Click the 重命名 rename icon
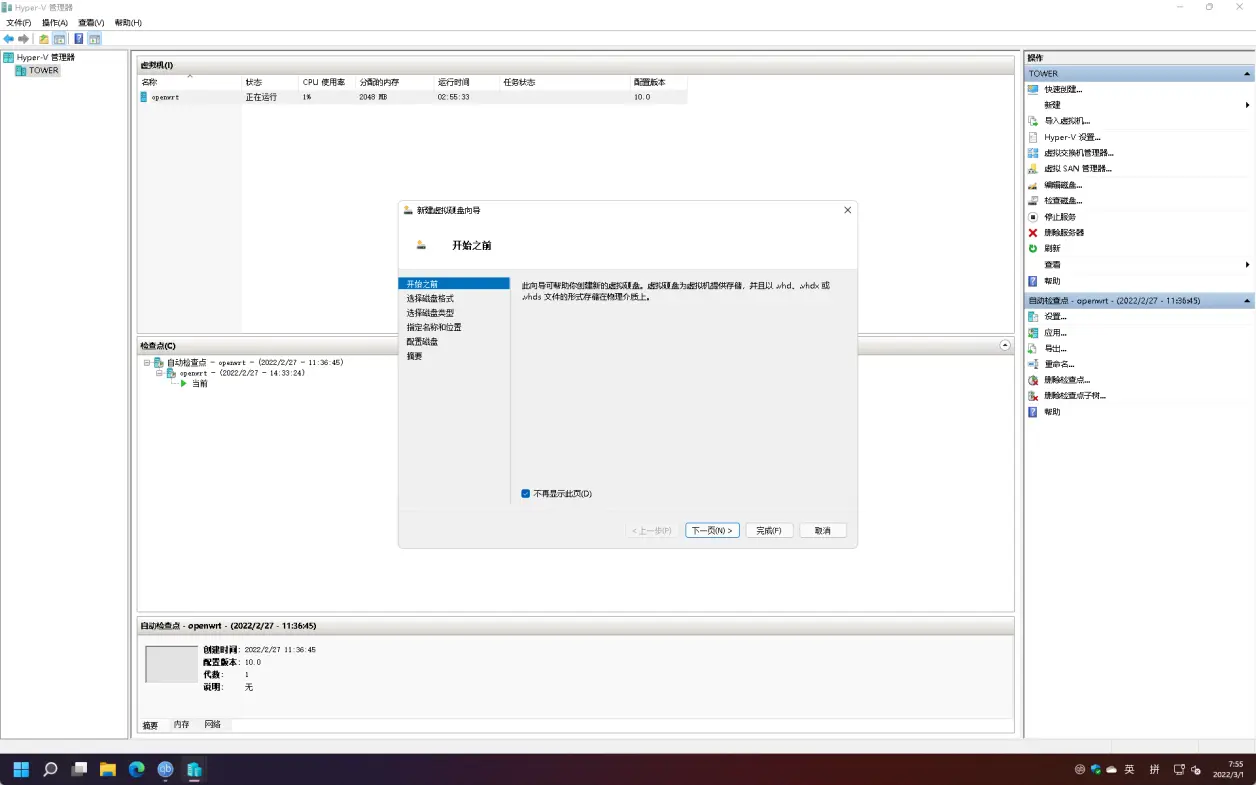 pos(1033,365)
